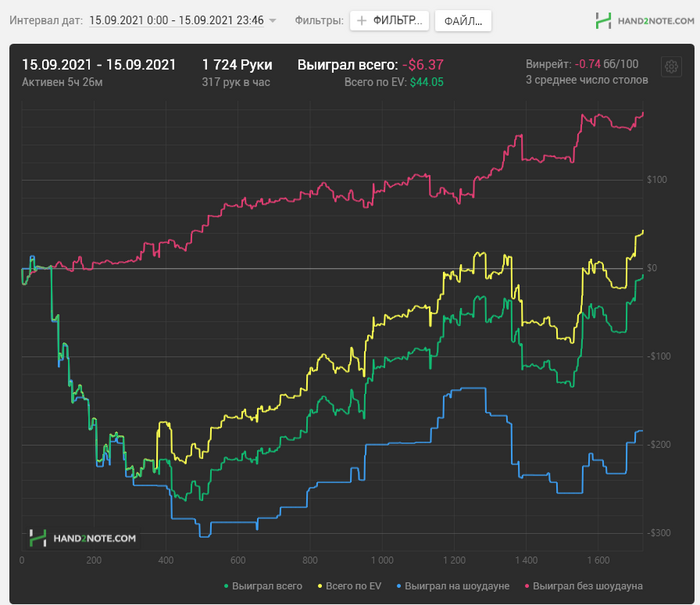700x605 pixels.
Task: Open the chart settings gear icon
Action: coord(671,67)
